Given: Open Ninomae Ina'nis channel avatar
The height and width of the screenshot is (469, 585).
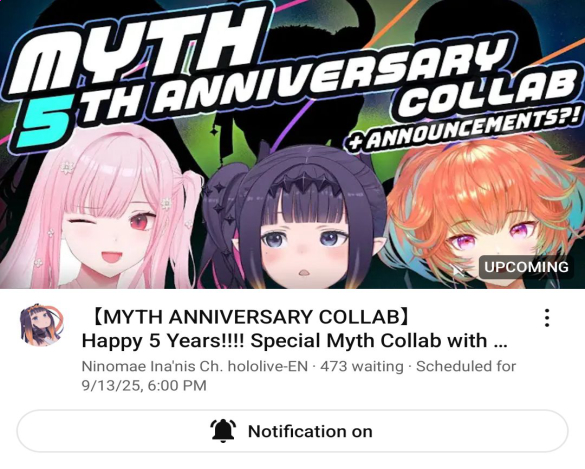Looking at the screenshot, I should (x=41, y=324).
